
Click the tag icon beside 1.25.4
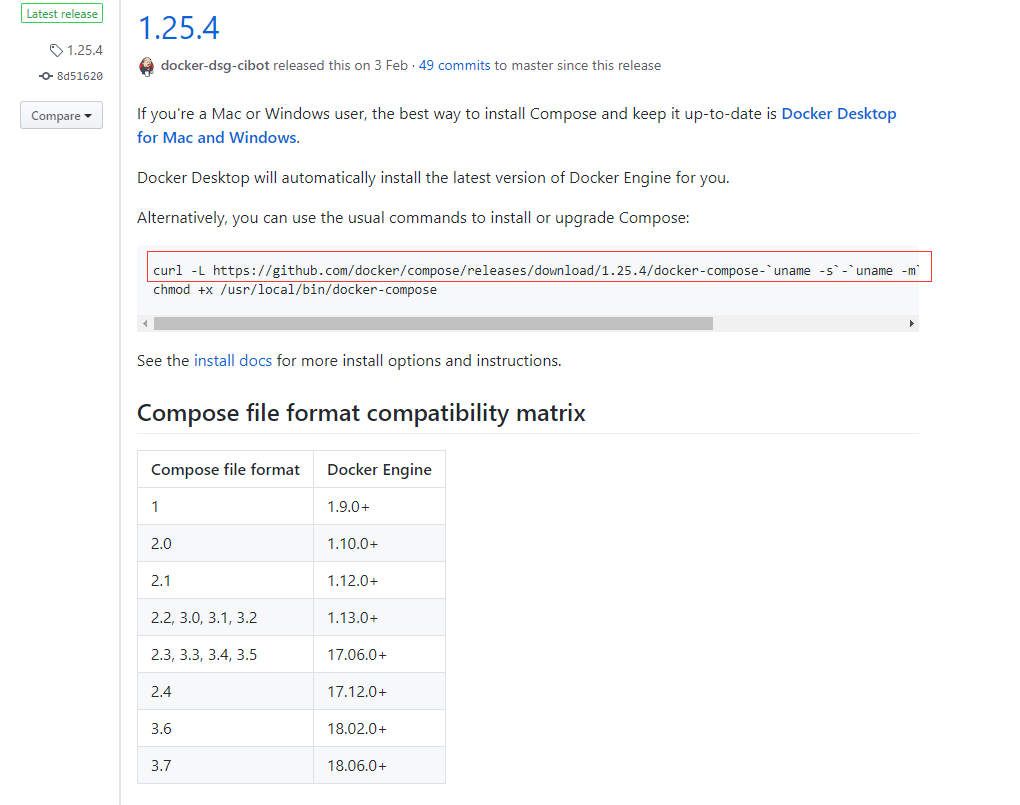pos(57,50)
